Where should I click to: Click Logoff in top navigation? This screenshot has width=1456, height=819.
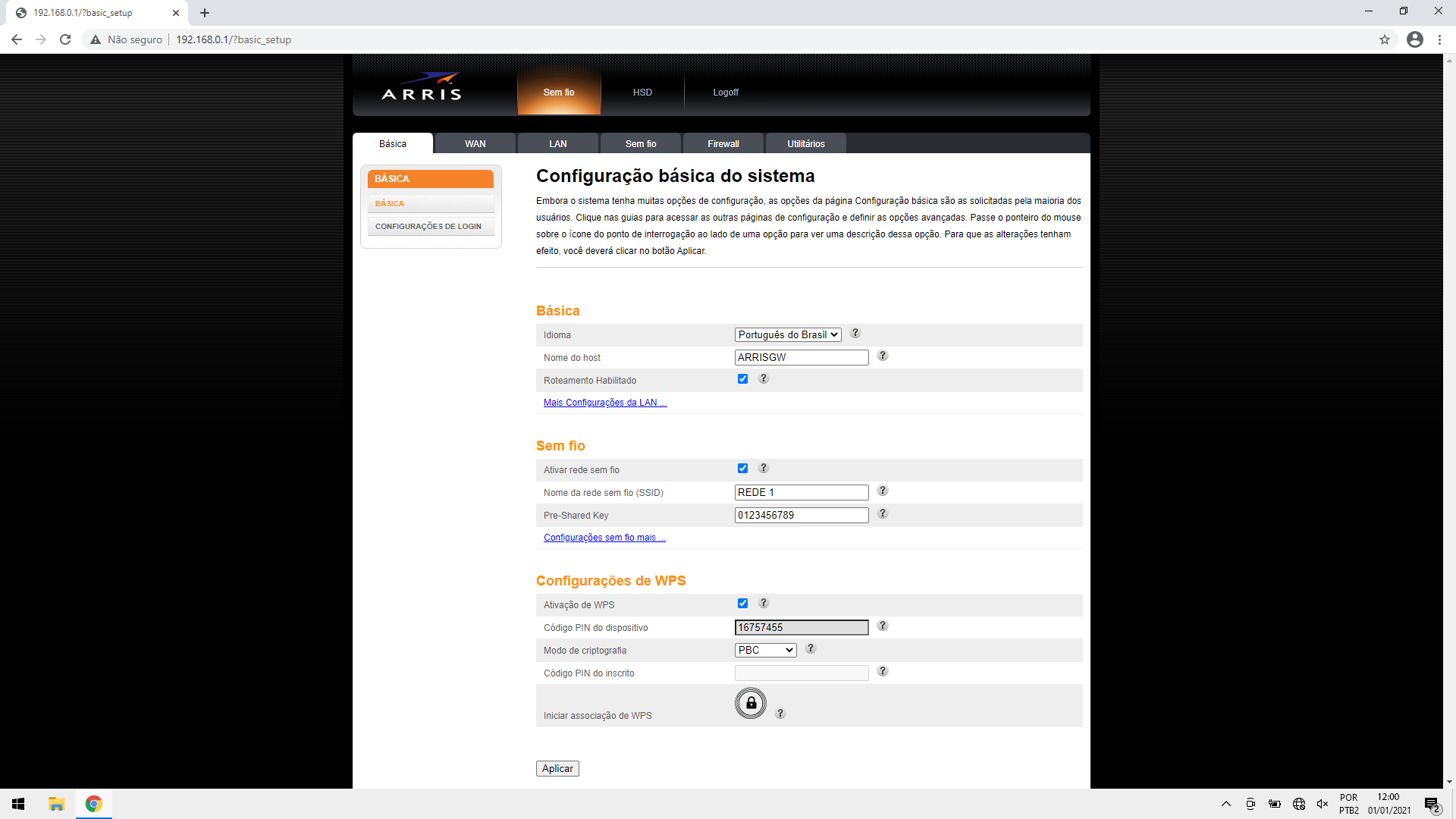(x=726, y=93)
